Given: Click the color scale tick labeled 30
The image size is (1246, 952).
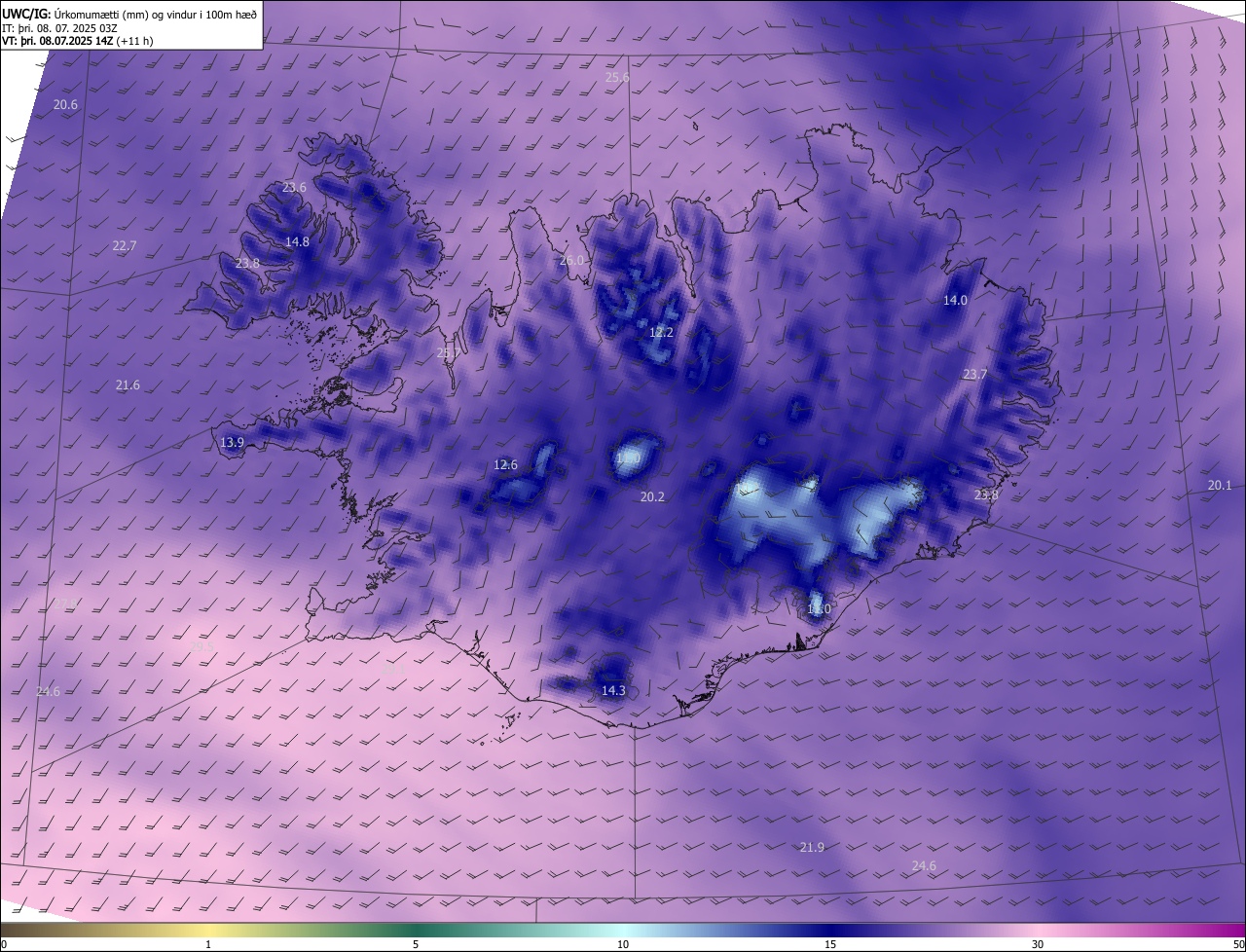Looking at the screenshot, I should tap(1038, 945).
